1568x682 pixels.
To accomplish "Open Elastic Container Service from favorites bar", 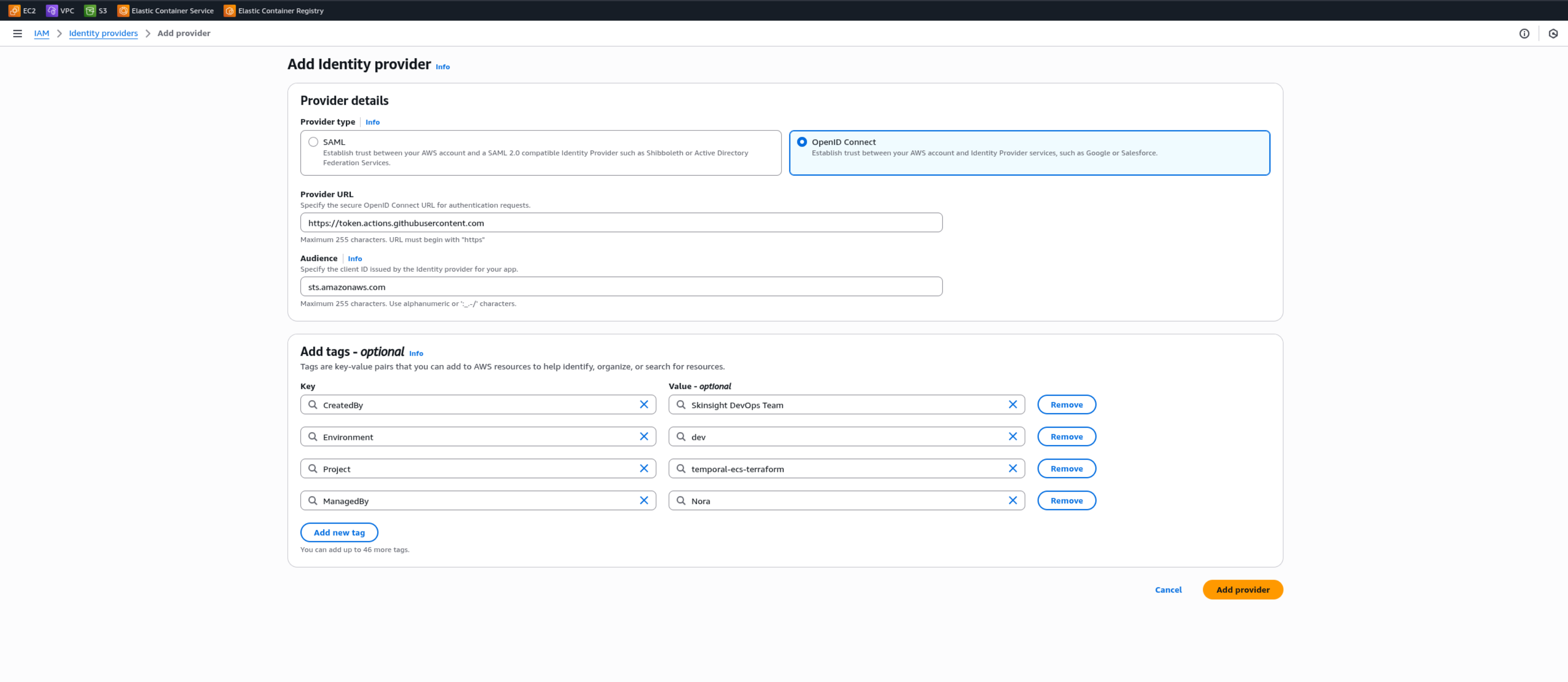I will point(166,10).
